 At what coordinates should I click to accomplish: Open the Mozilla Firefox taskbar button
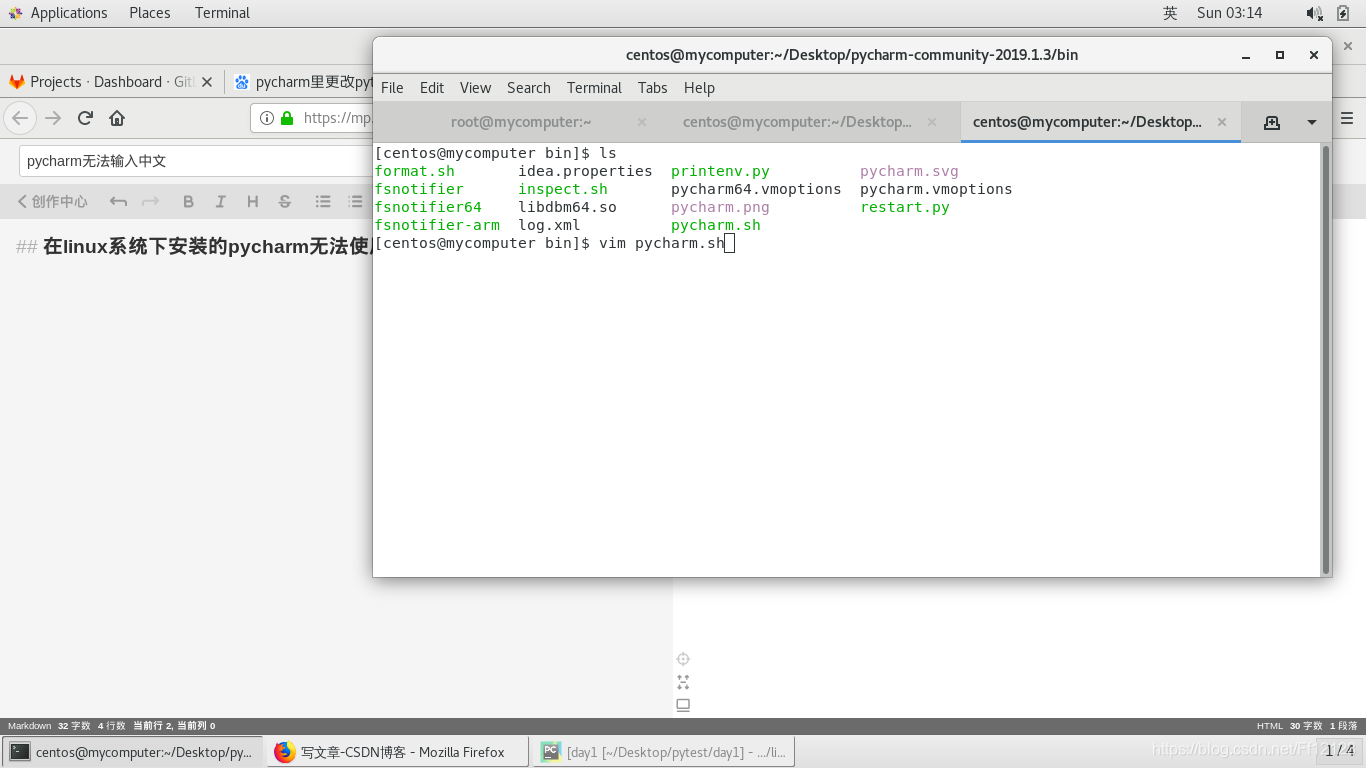398,752
